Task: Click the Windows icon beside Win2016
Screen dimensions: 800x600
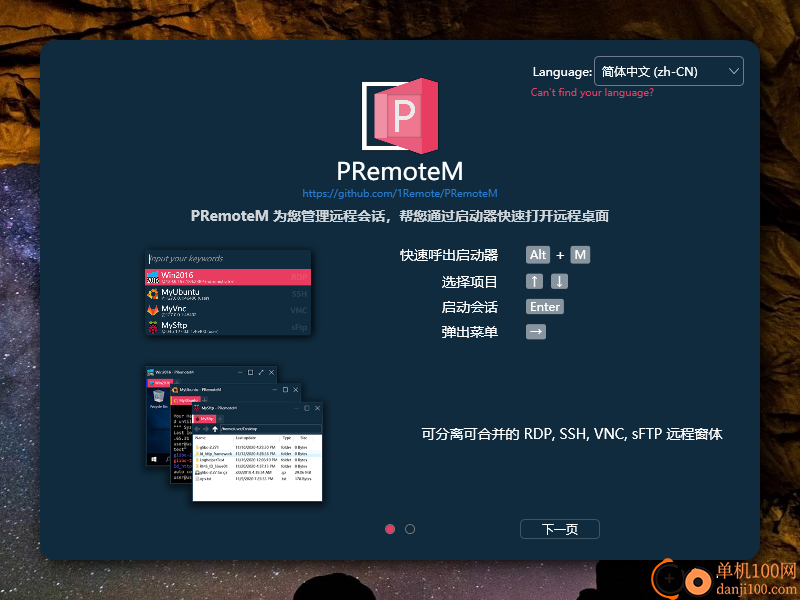Action: [x=153, y=277]
